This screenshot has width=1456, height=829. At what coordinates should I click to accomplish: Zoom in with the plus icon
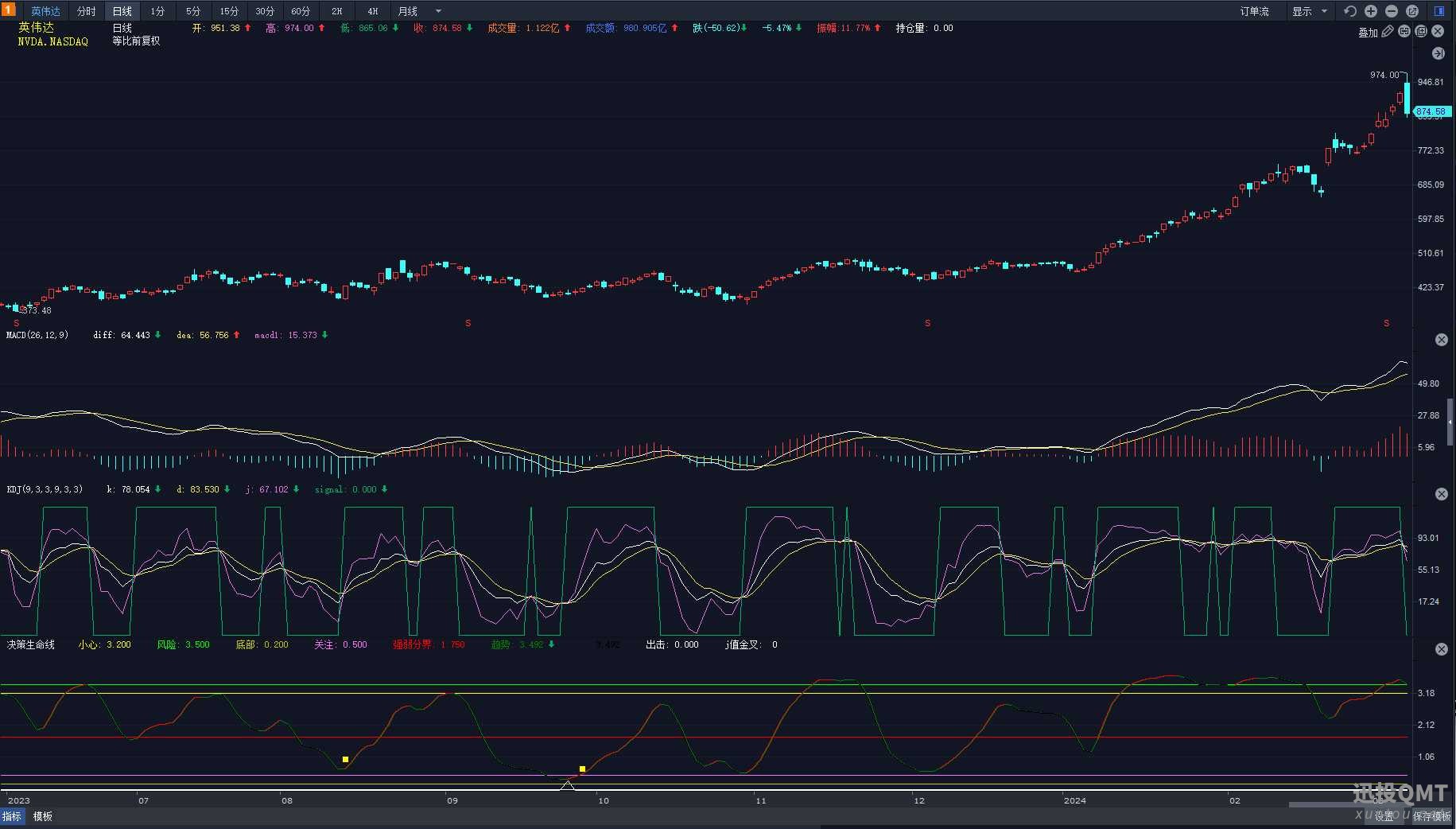[x=1371, y=11]
